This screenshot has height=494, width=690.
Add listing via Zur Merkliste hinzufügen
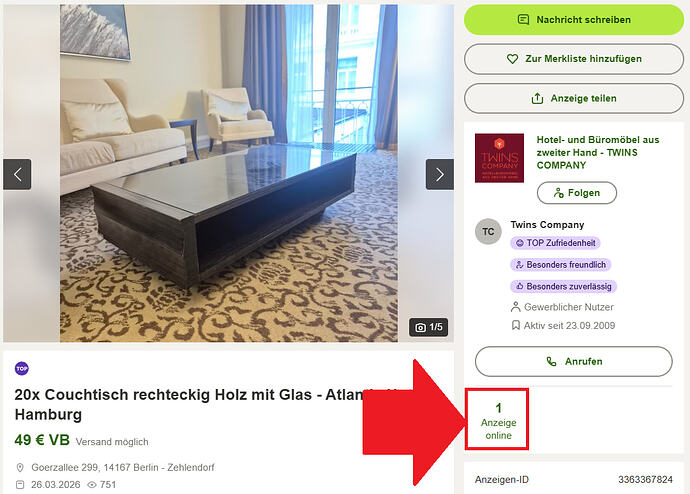click(574, 59)
